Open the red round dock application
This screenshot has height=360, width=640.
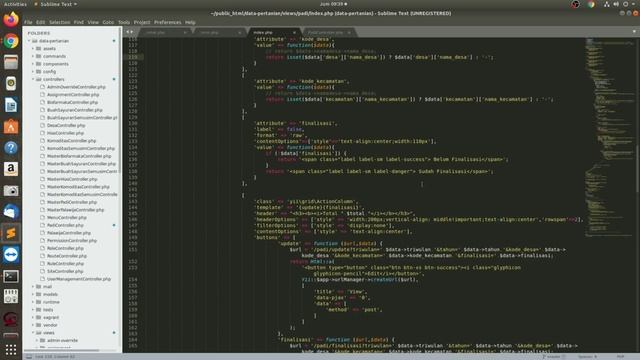[11, 318]
